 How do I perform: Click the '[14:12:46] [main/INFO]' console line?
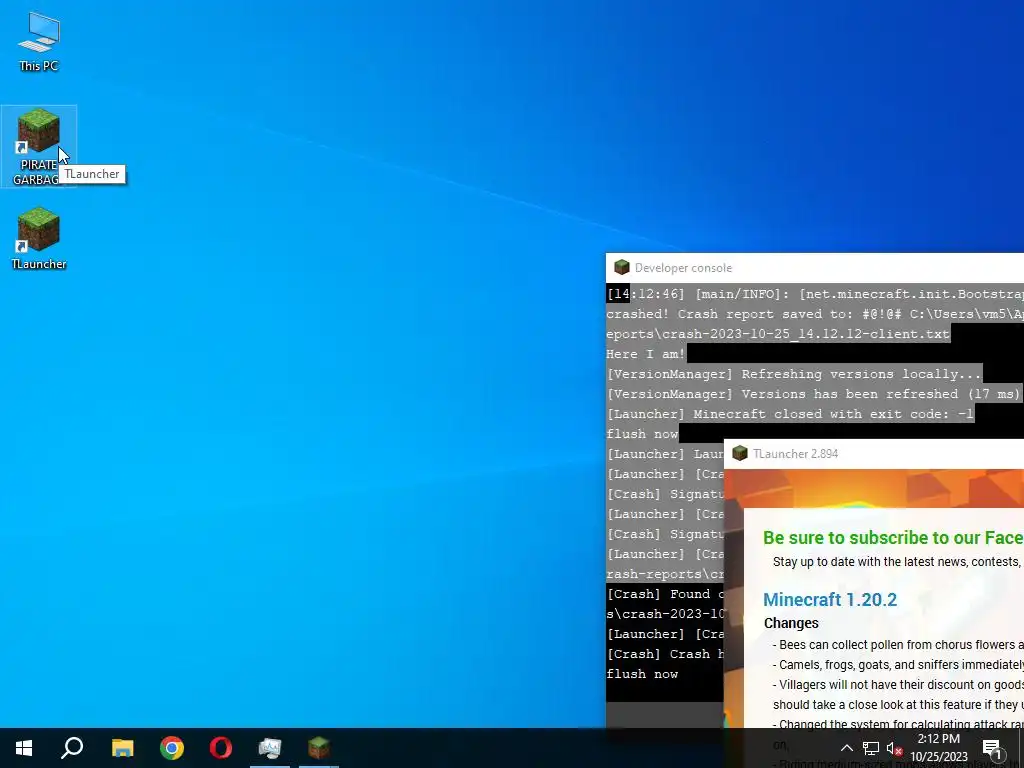coord(814,295)
